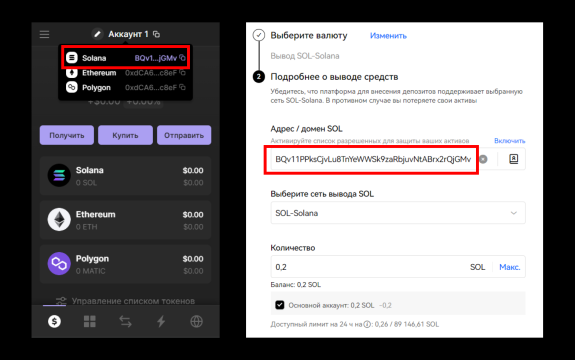Click the Макс. link
575x360 pixels.
pos(510,267)
